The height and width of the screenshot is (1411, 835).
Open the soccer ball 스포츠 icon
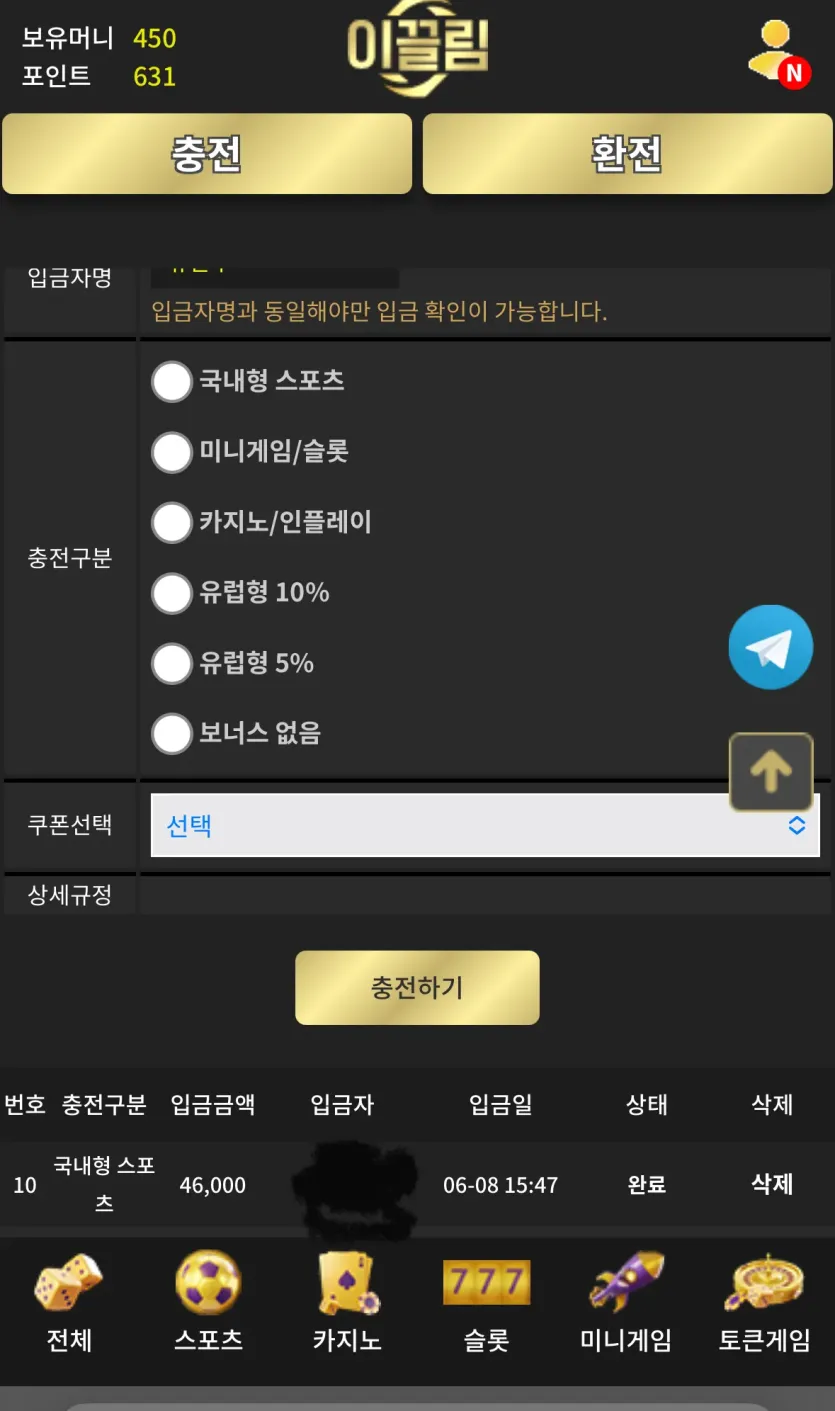[x=208, y=1282]
